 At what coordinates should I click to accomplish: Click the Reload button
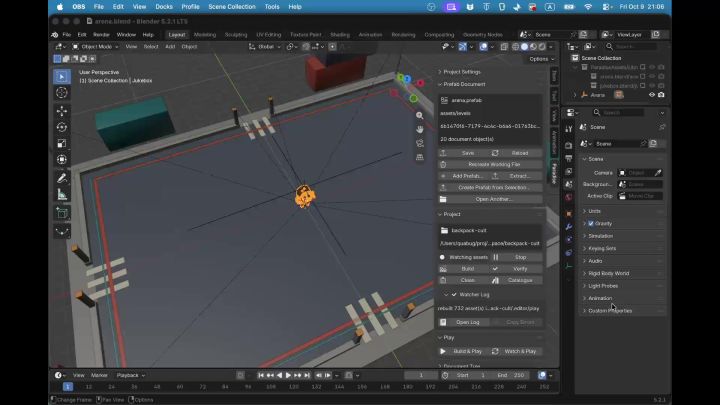(x=516, y=153)
